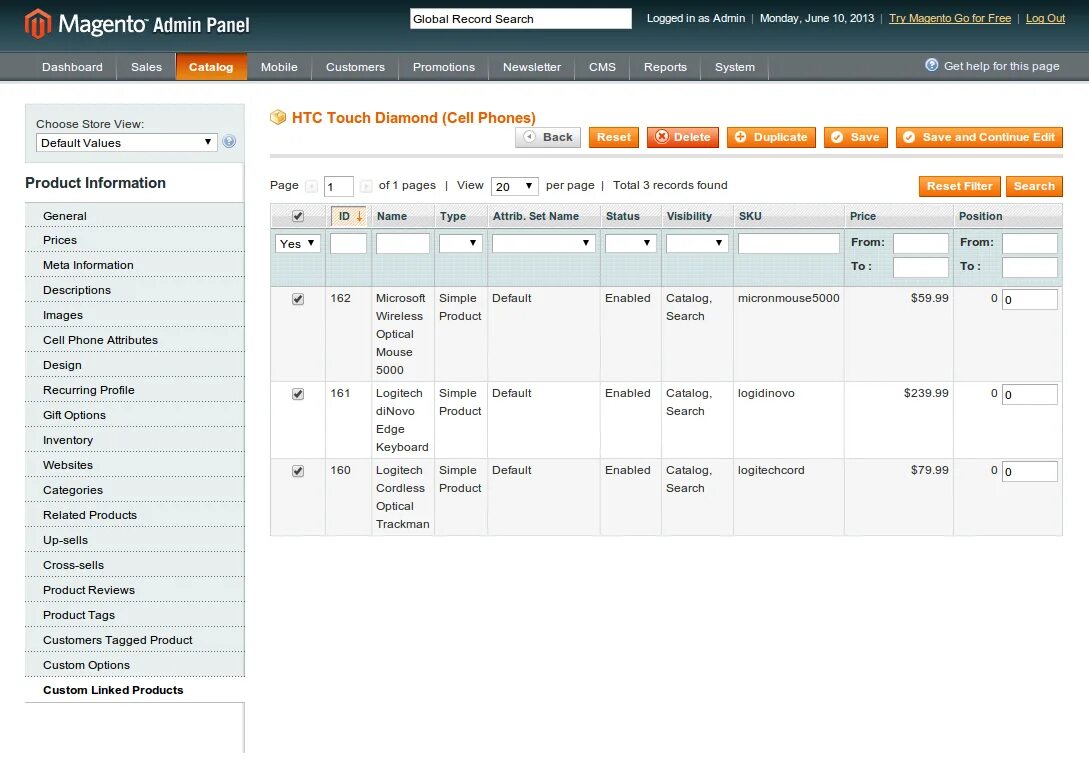Delete the HTC Touch Diamond product
Viewport: 1089px width, 759px height.
[683, 137]
